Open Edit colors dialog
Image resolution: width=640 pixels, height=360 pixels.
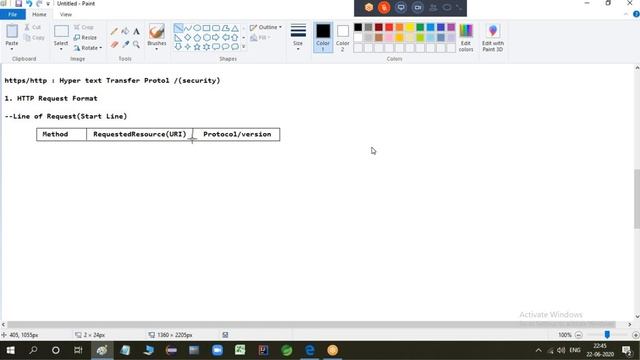tap(466, 38)
